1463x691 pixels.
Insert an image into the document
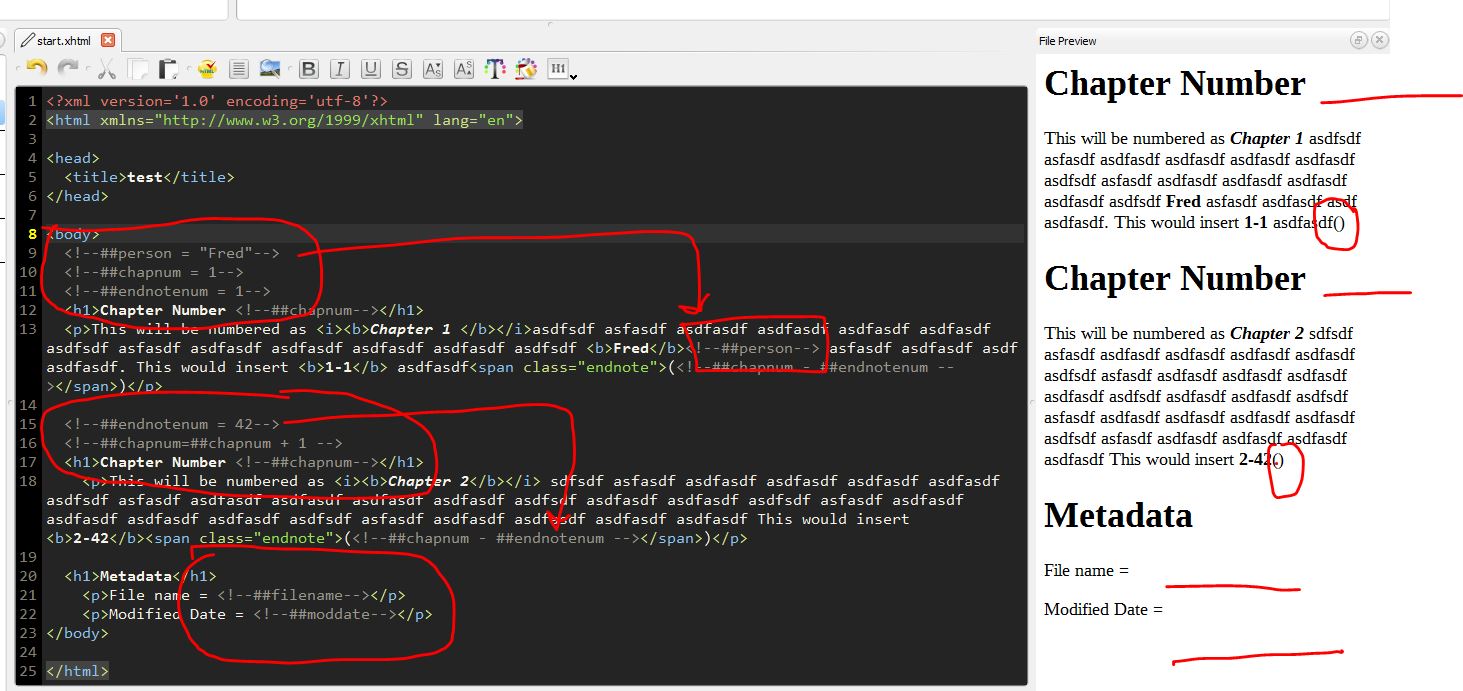(270, 69)
